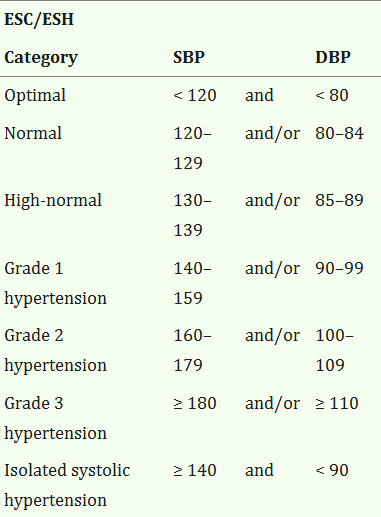Click the DBP column header
The height and width of the screenshot is (517, 381).
(x=333, y=57)
